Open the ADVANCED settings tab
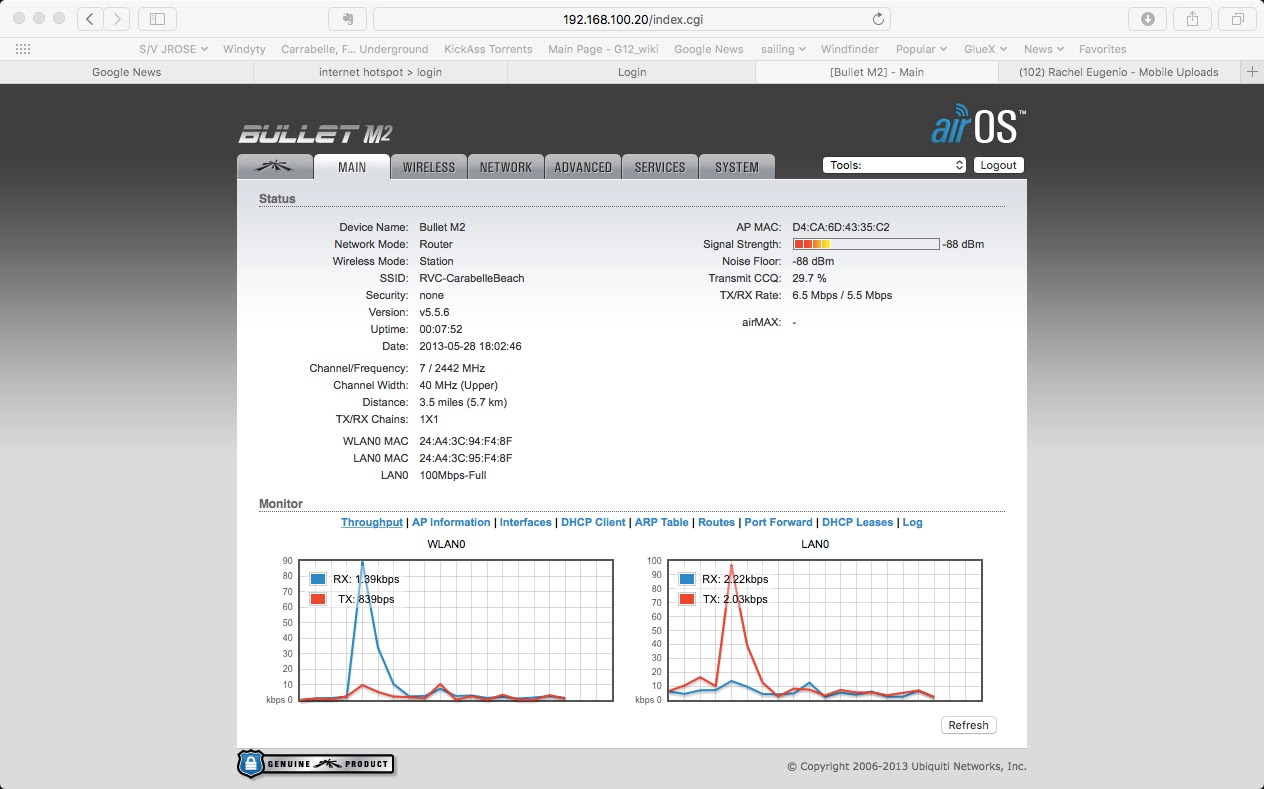 [x=583, y=167]
